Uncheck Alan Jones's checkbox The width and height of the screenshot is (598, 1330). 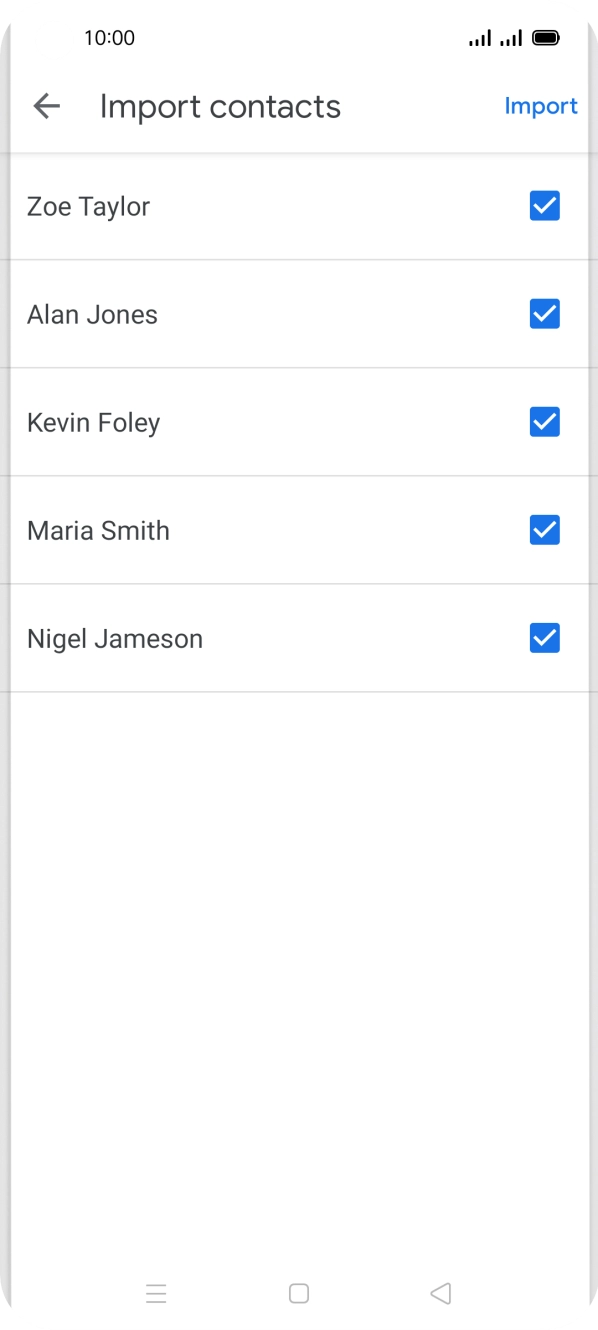[x=544, y=314]
